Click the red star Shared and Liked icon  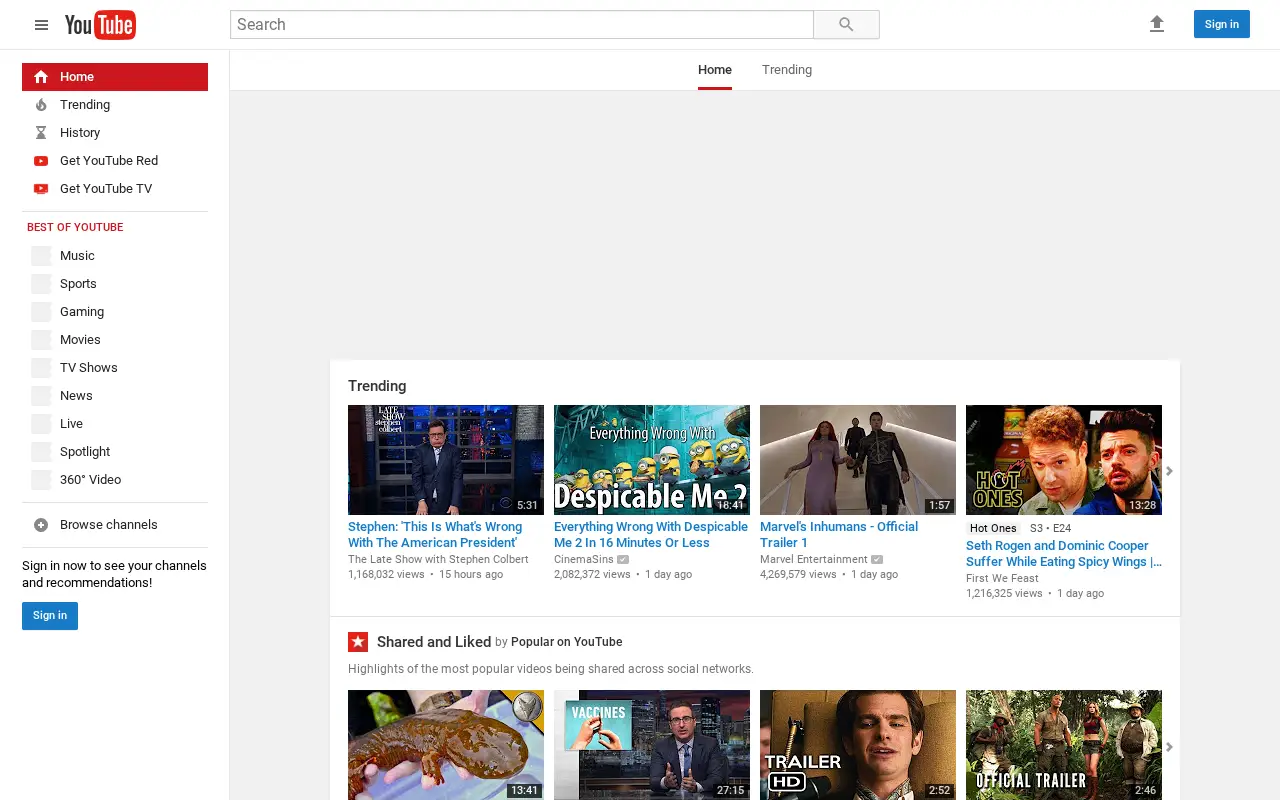(x=358, y=642)
